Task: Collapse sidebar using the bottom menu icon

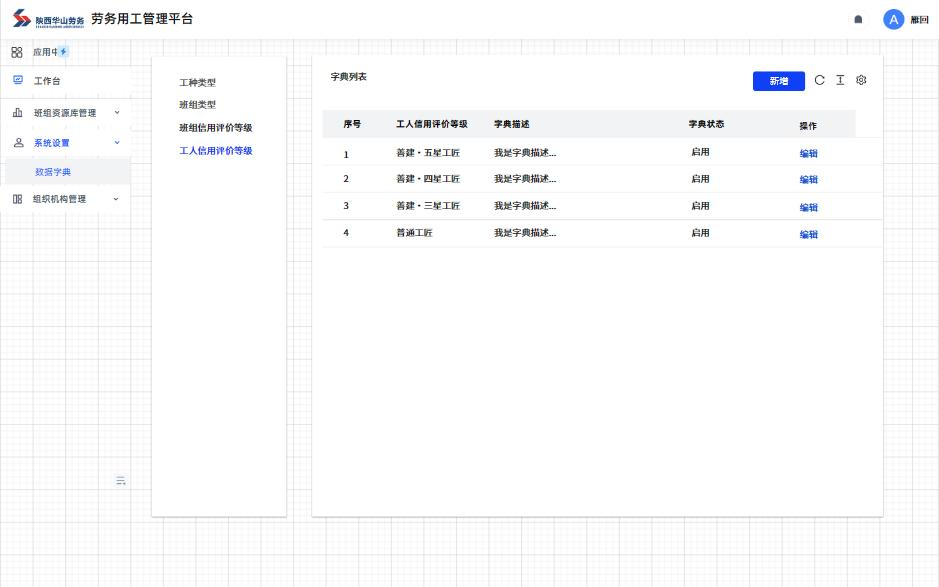Action: coord(121,481)
